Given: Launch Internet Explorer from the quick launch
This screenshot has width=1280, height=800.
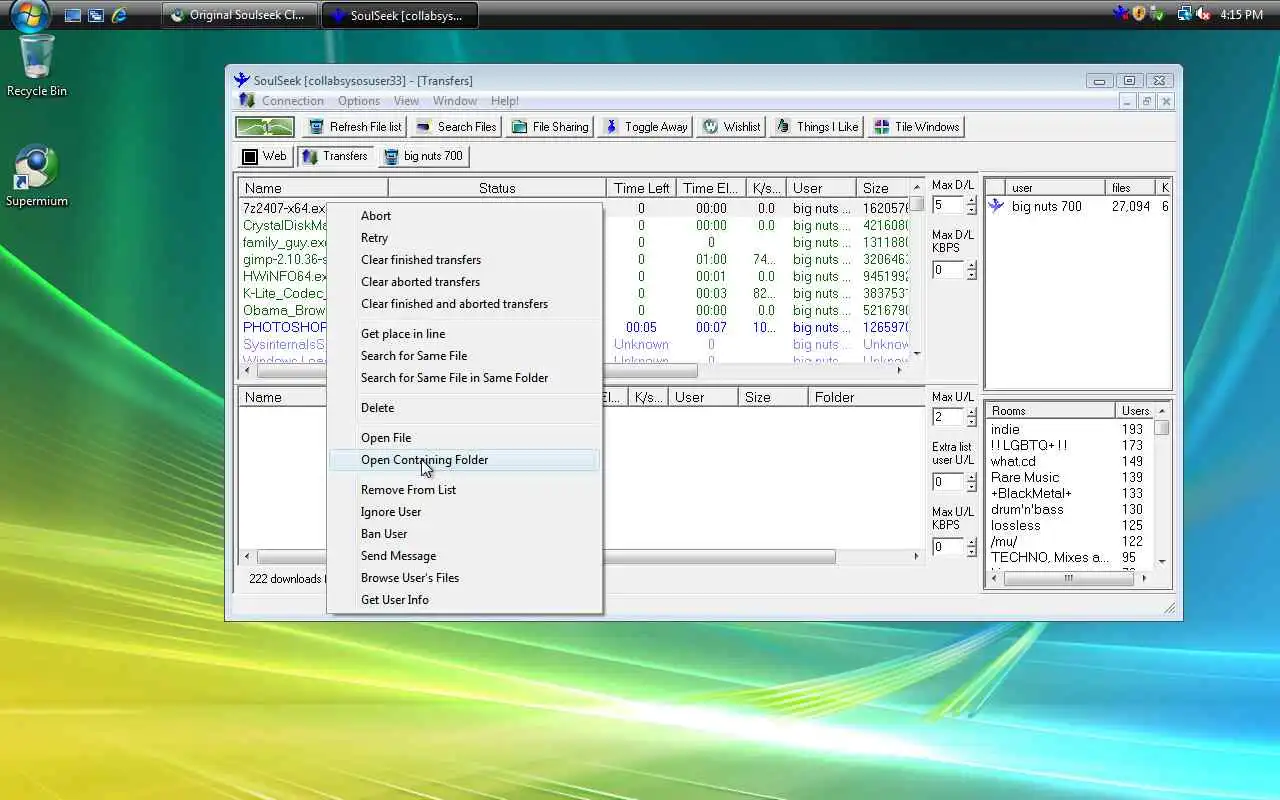Looking at the screenshot, I should [120, 15].
